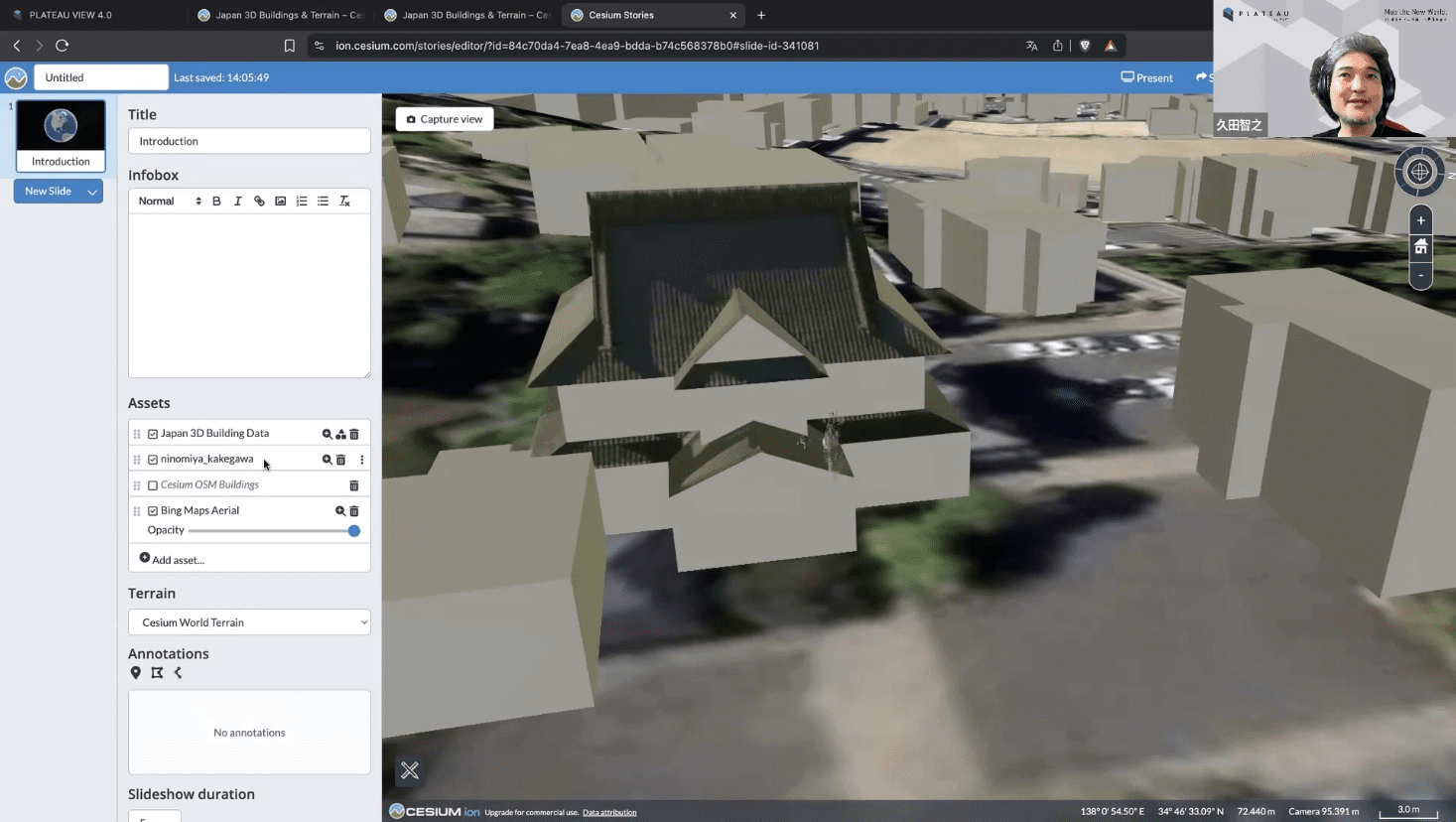Open the Japan 3D Building Data style icon
The image size is (1456, 822).
[340, 434]
